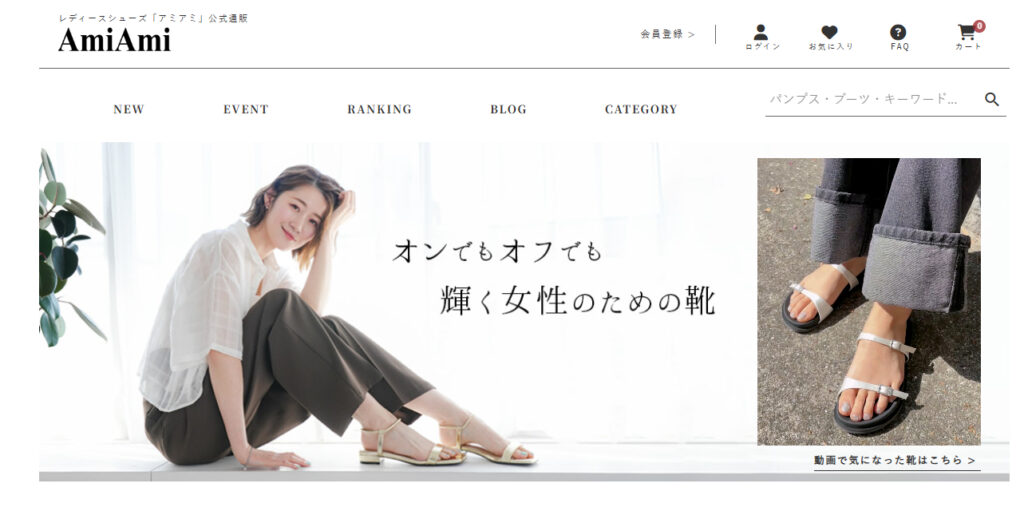Open the NEW menu item

[x=129, y=110]
